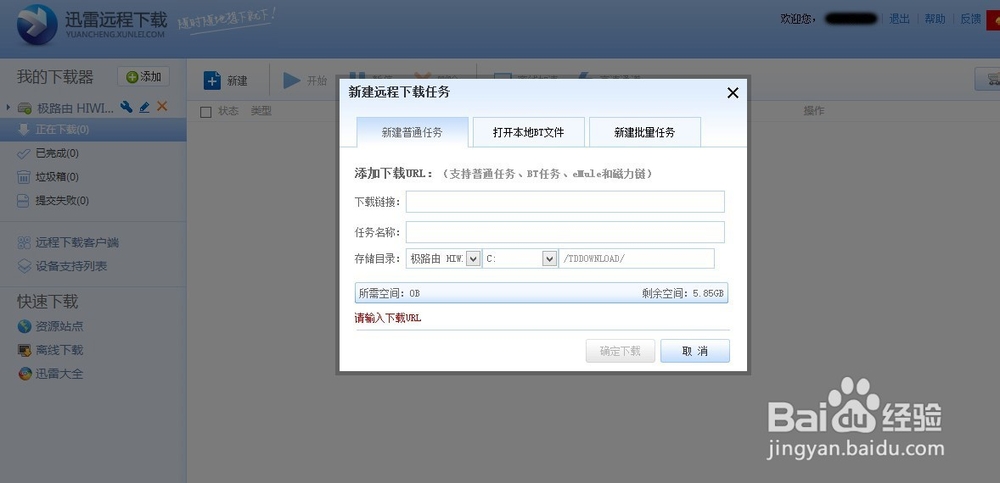Select the 极路由 HIWI device entry
Image resolution: width=1000 pixels, height=483 pixels.
pyautogui.click(x=75, y=108)
